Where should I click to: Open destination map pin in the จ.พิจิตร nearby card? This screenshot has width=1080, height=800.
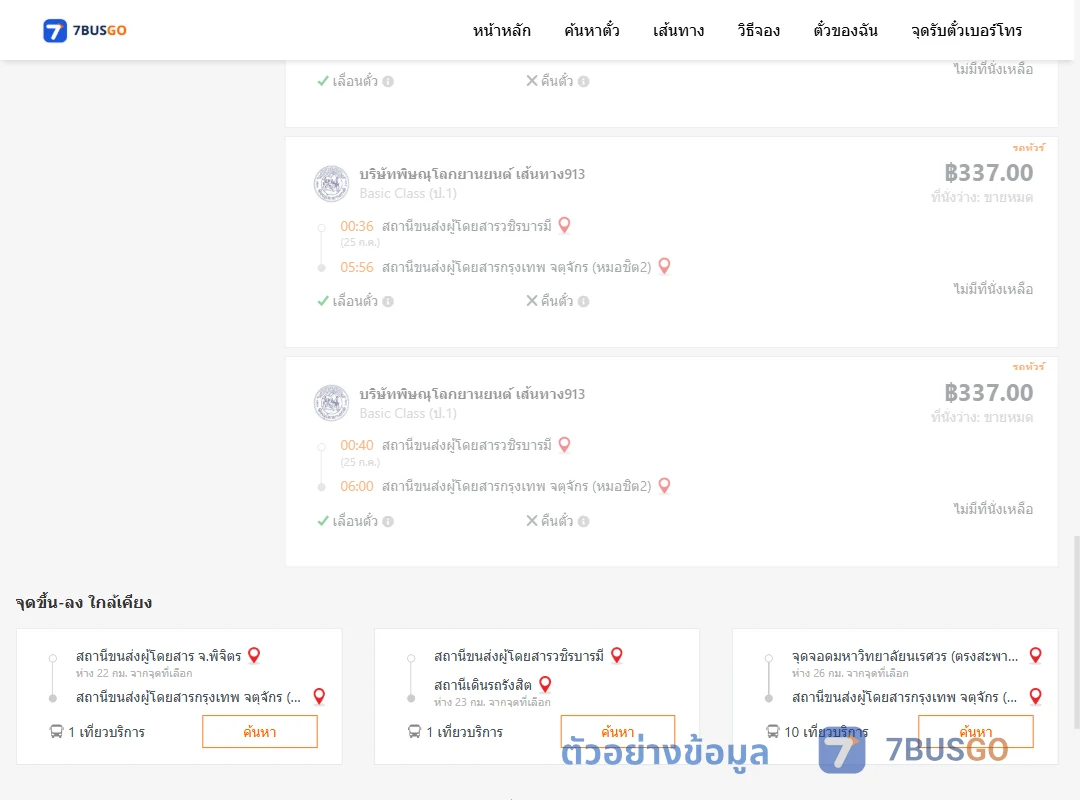[x=319, y=697]
